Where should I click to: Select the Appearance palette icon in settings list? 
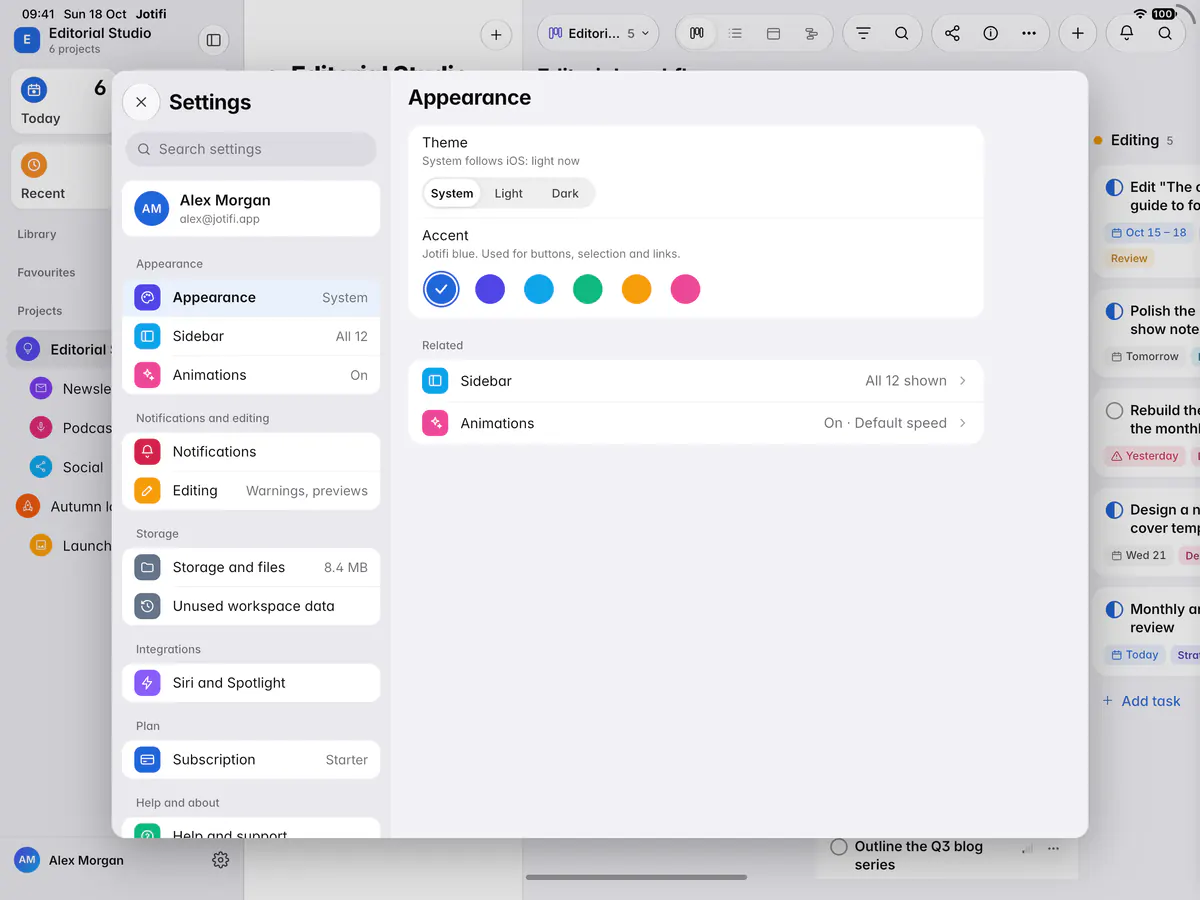(x=147, y=297)
